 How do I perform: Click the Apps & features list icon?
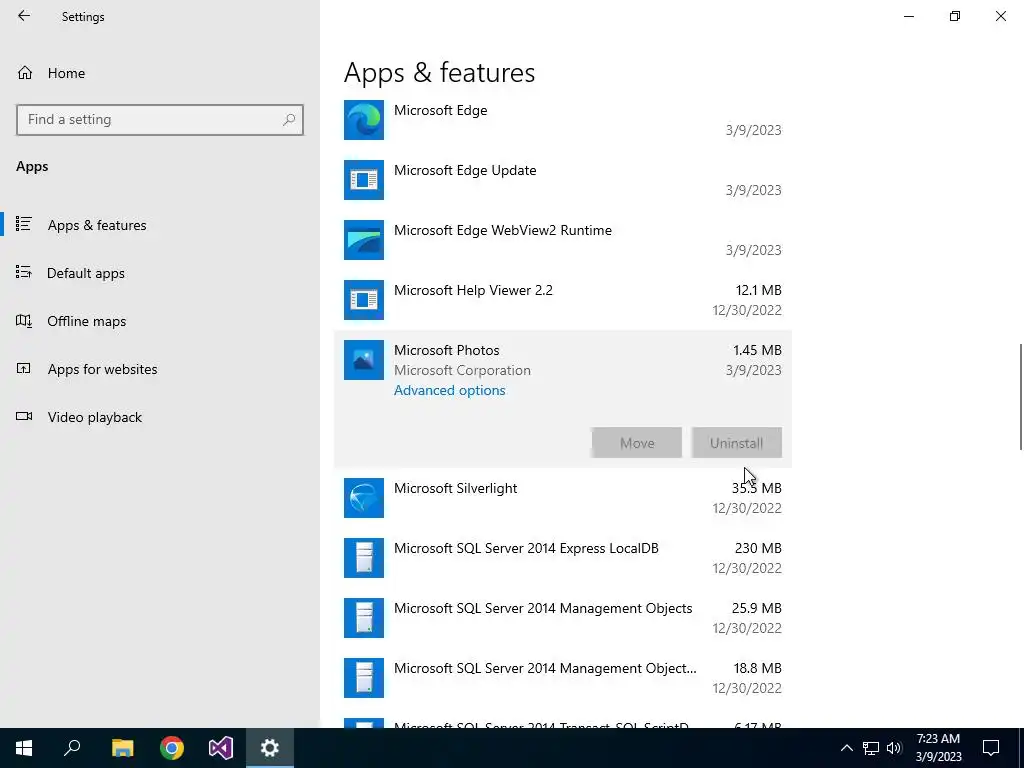click(24, 224)
